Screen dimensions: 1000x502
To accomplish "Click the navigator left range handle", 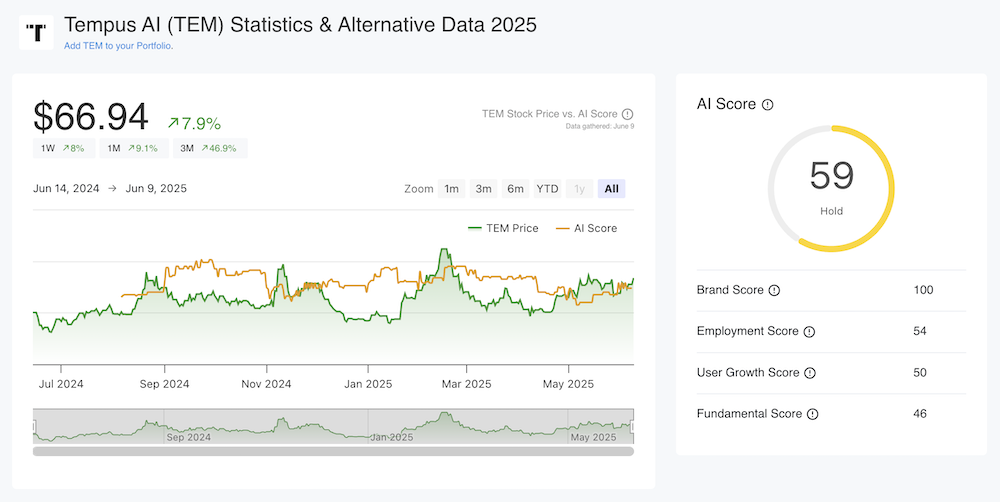I will pos(34,426).
